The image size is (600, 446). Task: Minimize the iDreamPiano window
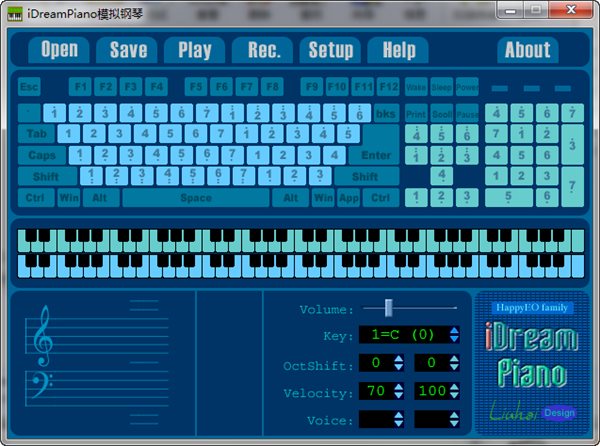pyautogui.click(x=510, y=10)
